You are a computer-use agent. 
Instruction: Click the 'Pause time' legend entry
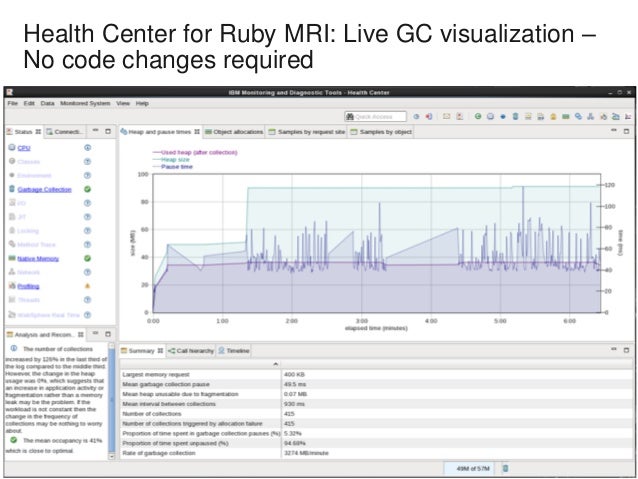coord(173,167)
